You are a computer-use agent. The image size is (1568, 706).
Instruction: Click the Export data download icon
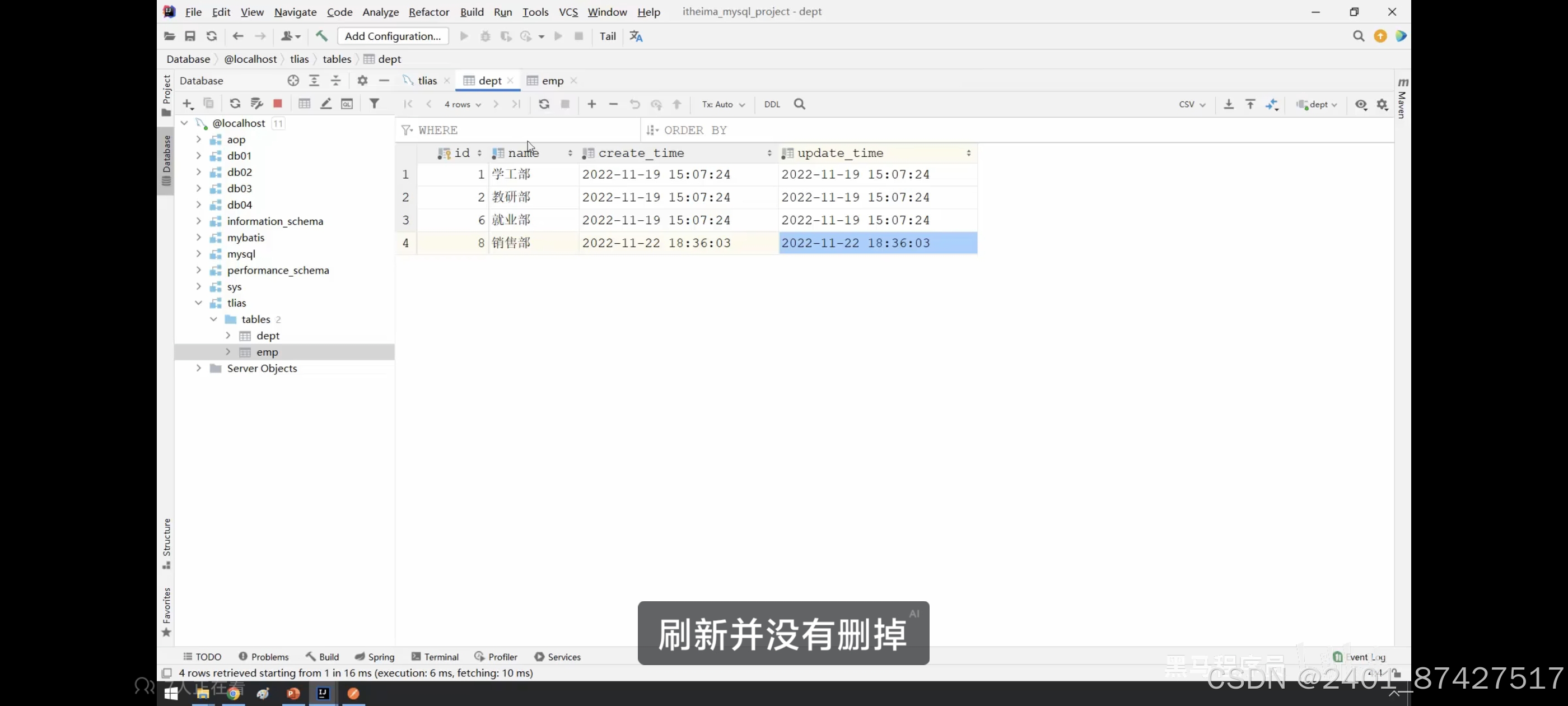coord(1228,104)
